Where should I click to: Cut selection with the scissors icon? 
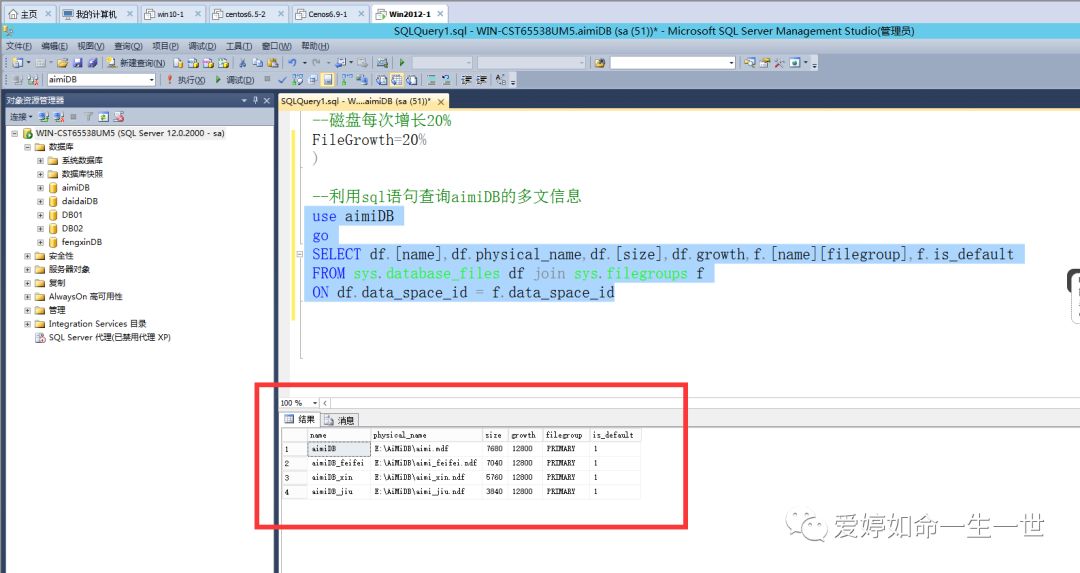[242, 63]
